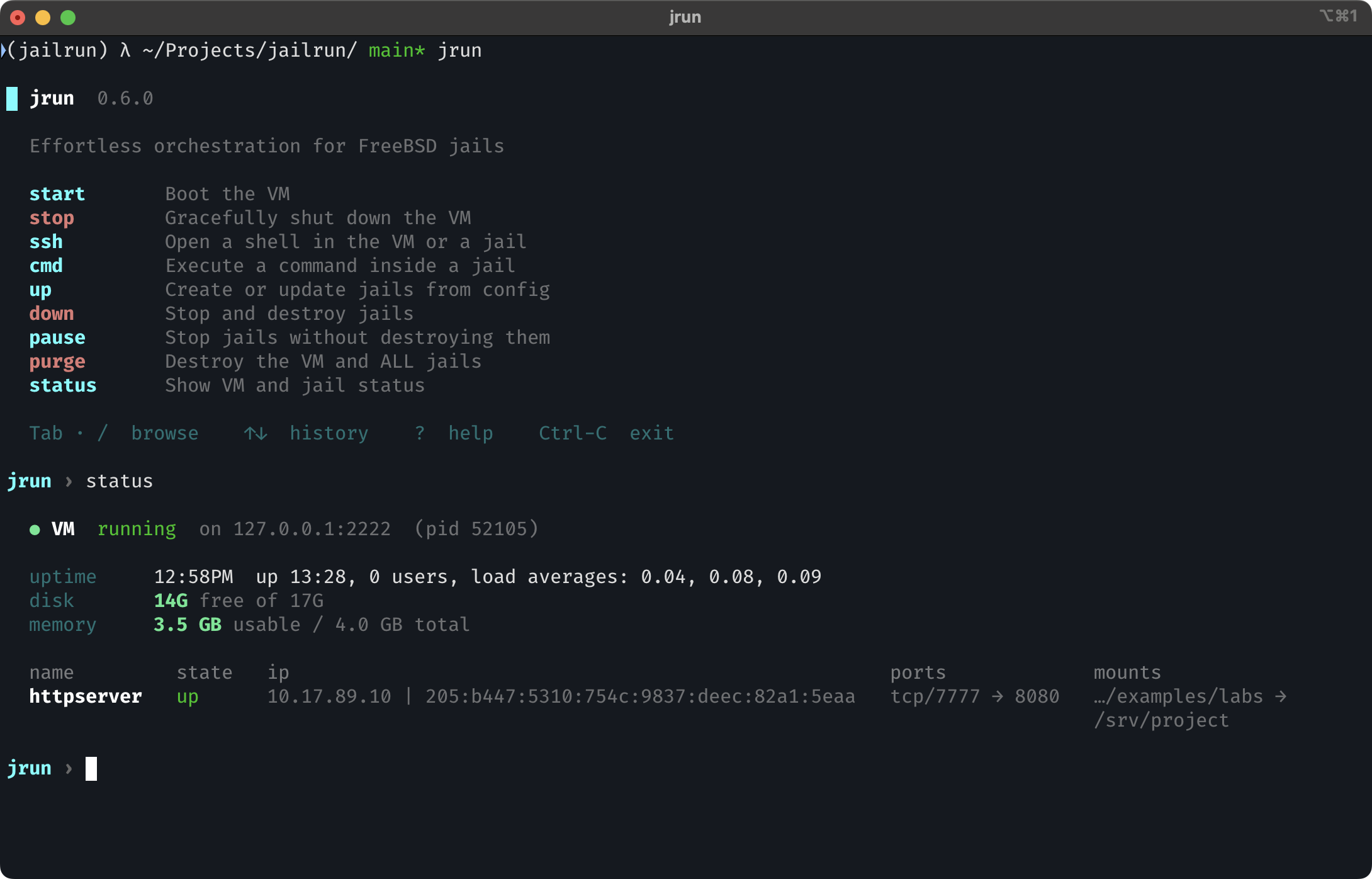Click the question mark help hint
Viewport: 1372px width, 879px height.
click(x=420, y=433)
